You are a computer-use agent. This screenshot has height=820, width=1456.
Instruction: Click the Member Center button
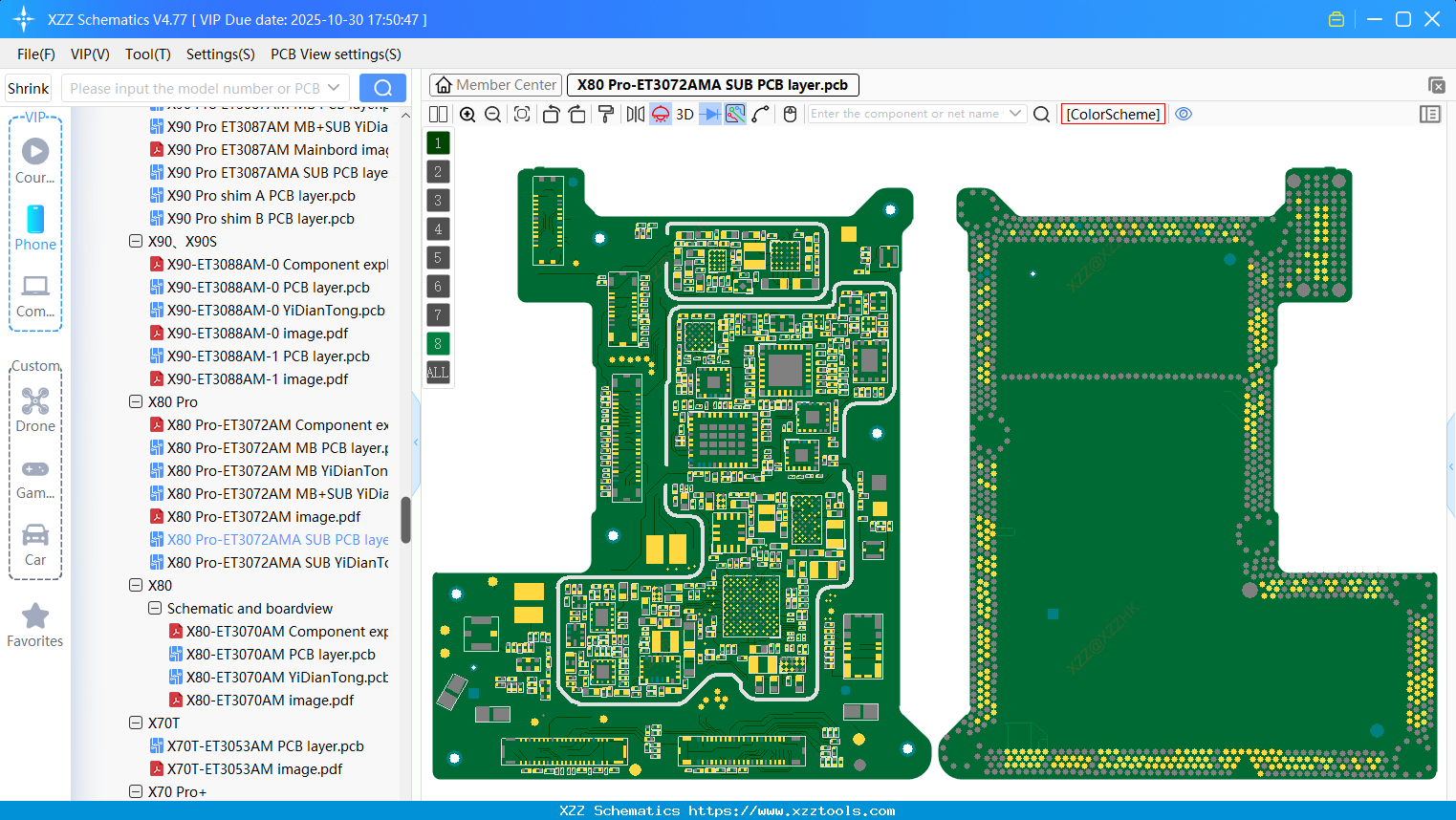click(x=495, y=84)
